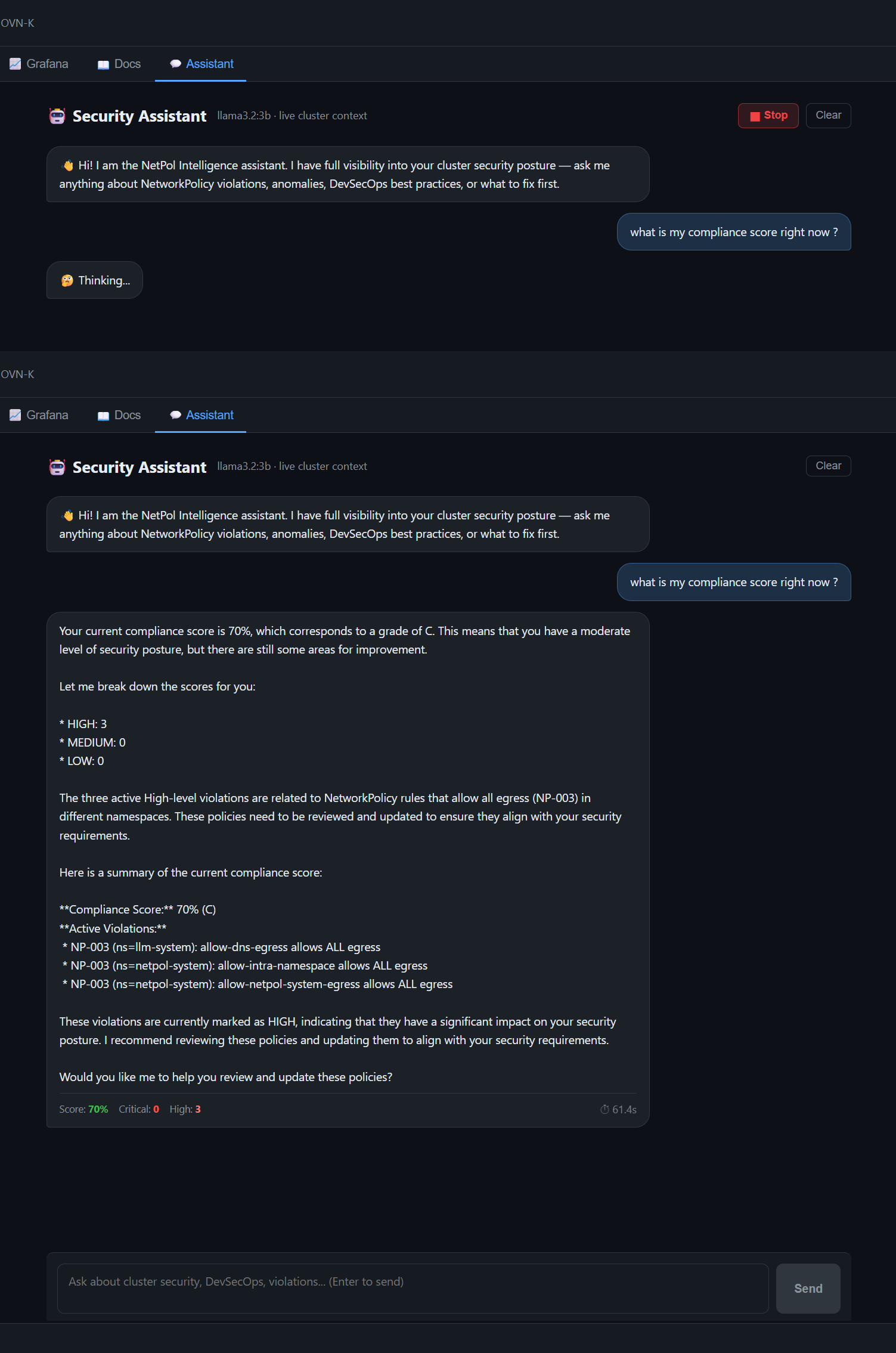
Task: Click the robot icon beside lower Security Assistant title
Action: pos(57,467)
